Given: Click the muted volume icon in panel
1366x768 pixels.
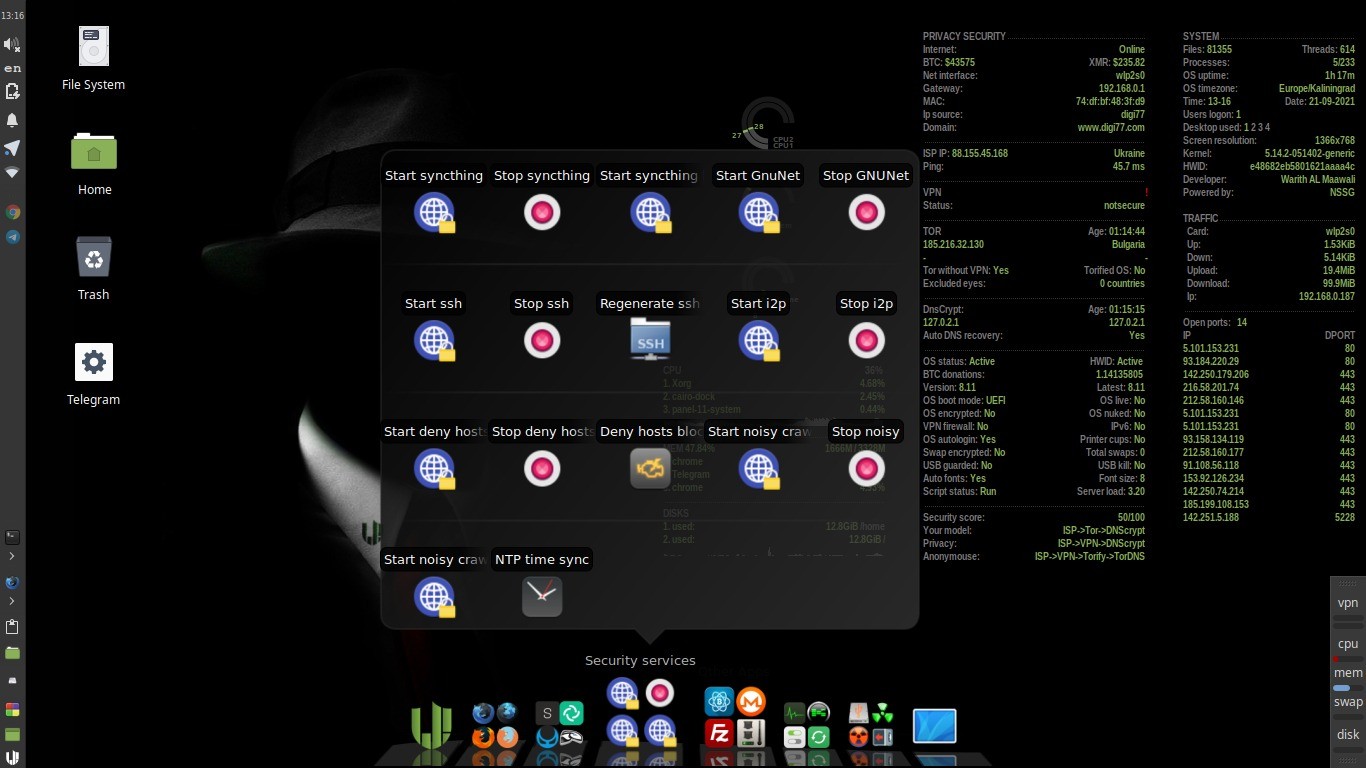Looking at the screenshot, I should [x=12, y=44].
